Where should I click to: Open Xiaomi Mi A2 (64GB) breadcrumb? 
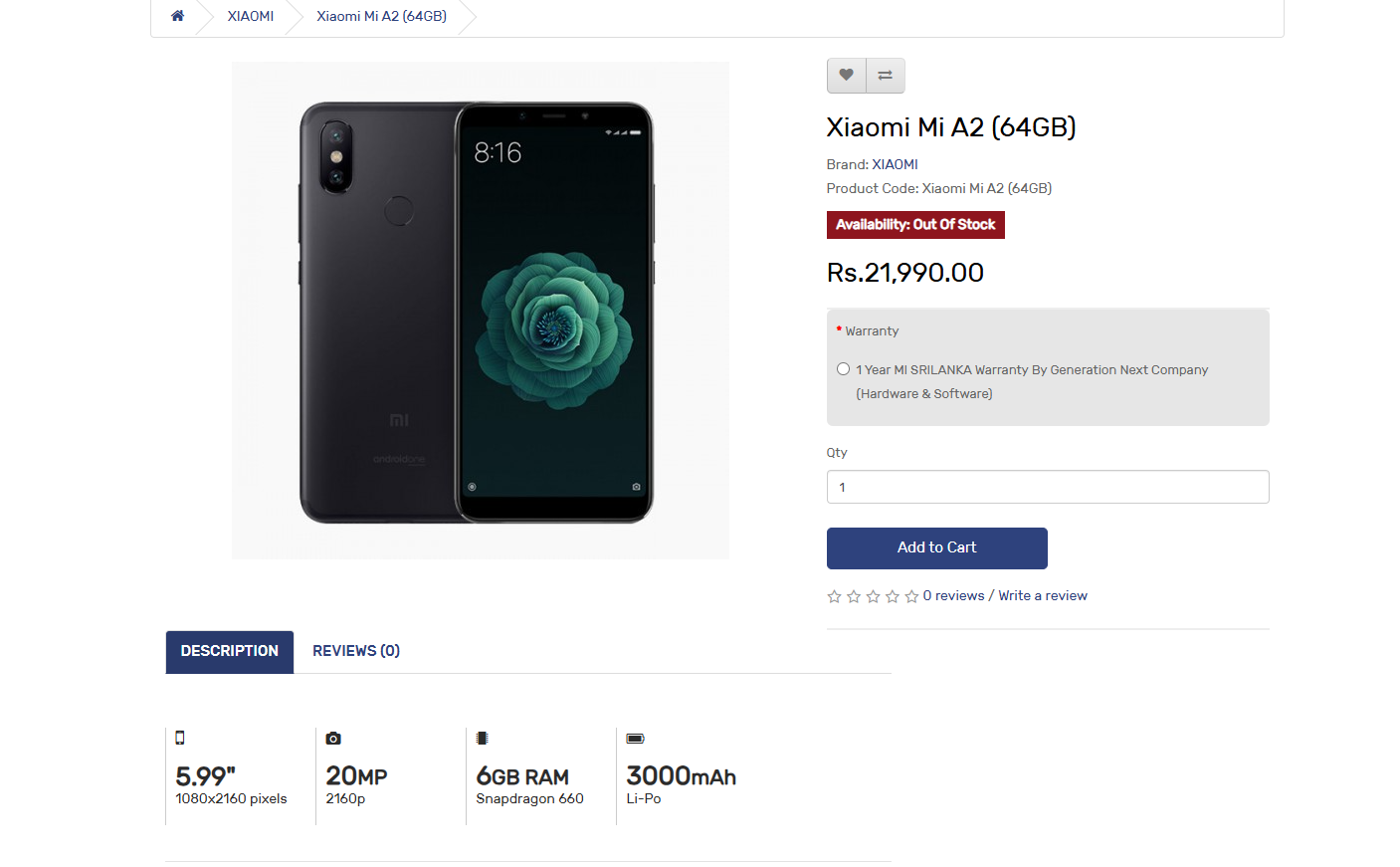pos(381,16)
